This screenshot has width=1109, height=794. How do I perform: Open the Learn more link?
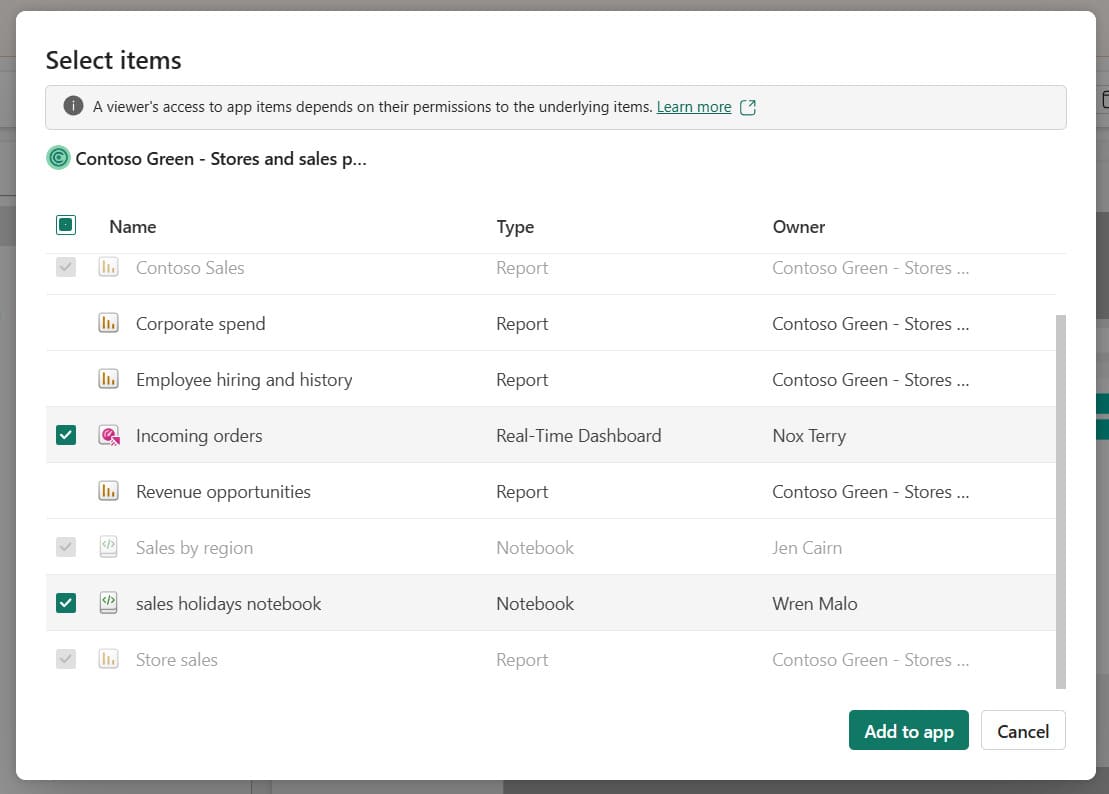693,107
